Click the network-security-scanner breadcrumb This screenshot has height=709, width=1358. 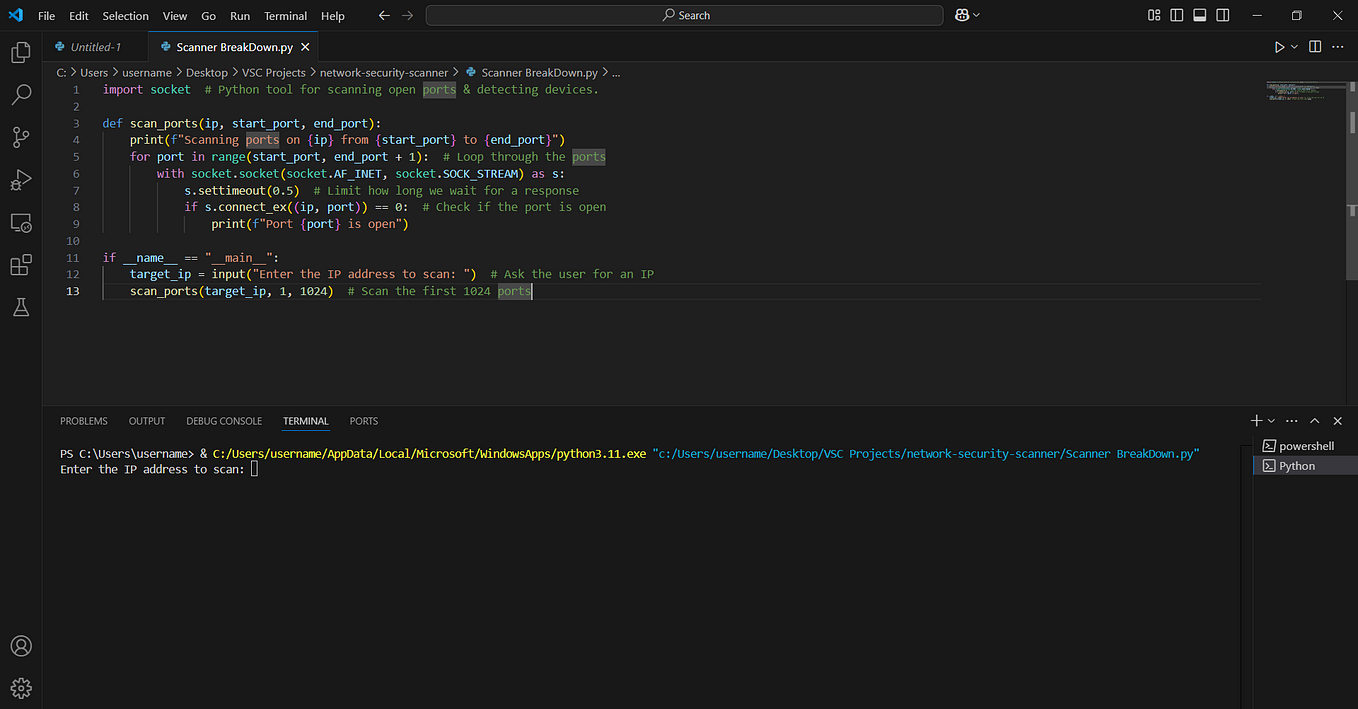click(384, 72)
